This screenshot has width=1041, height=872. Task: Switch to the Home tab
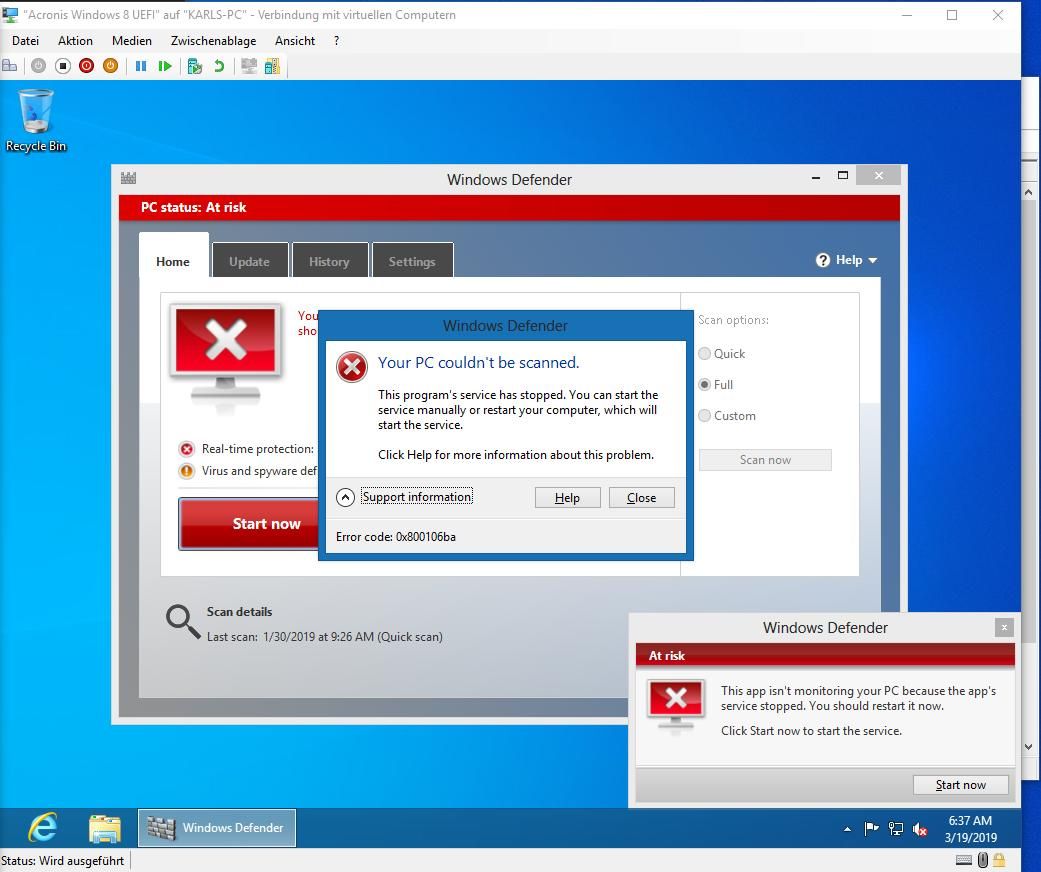173,262
